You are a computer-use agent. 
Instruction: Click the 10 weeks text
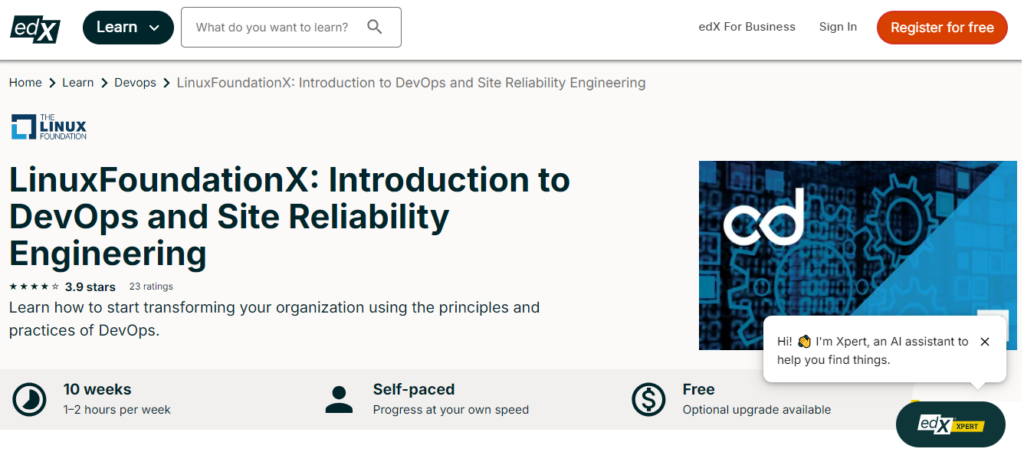[x=97, y=390]
